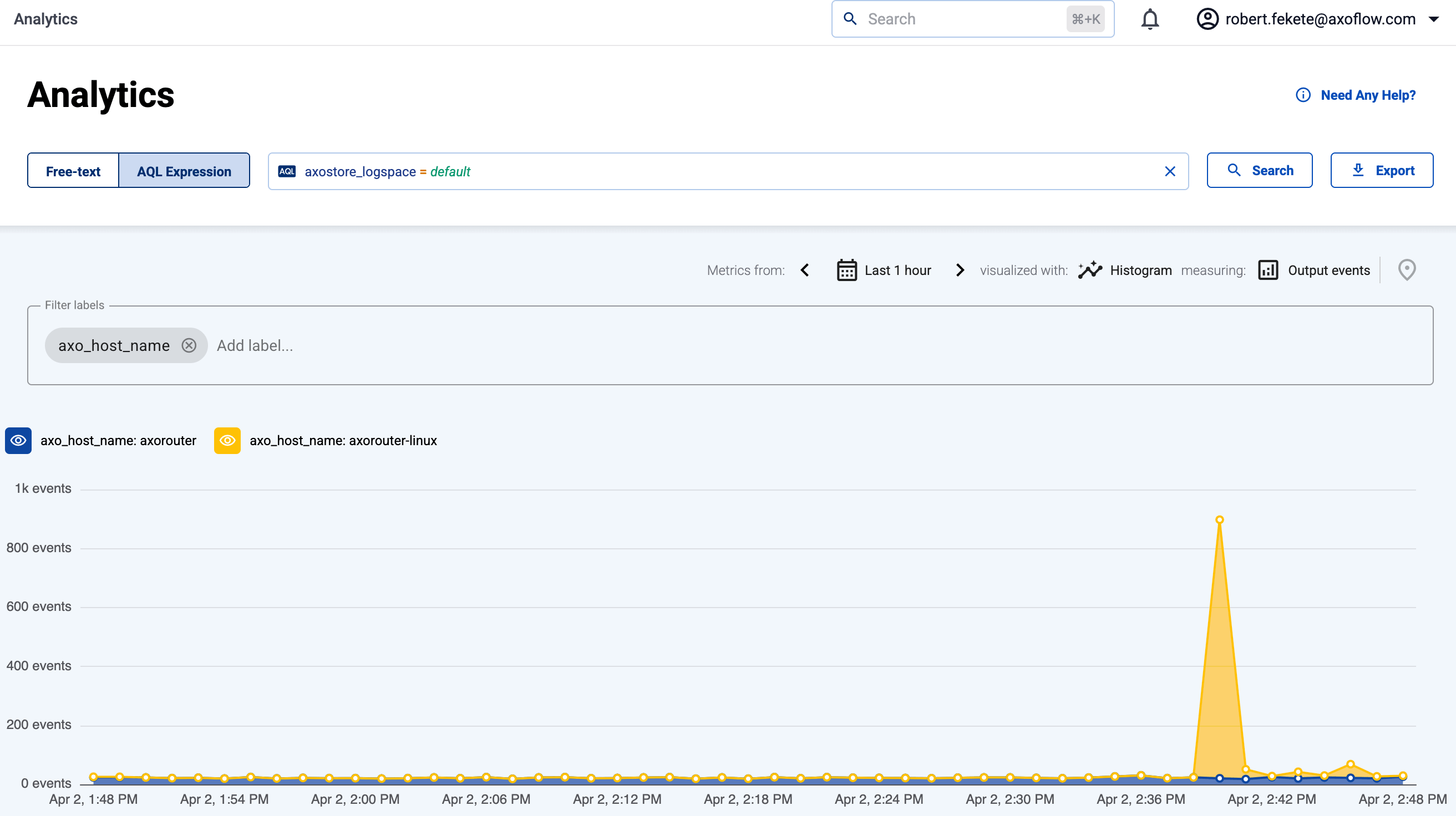This screenshot has height=816, width=1456.
Task: Click the Histogram visualization icon
Action: [1090, 270]
